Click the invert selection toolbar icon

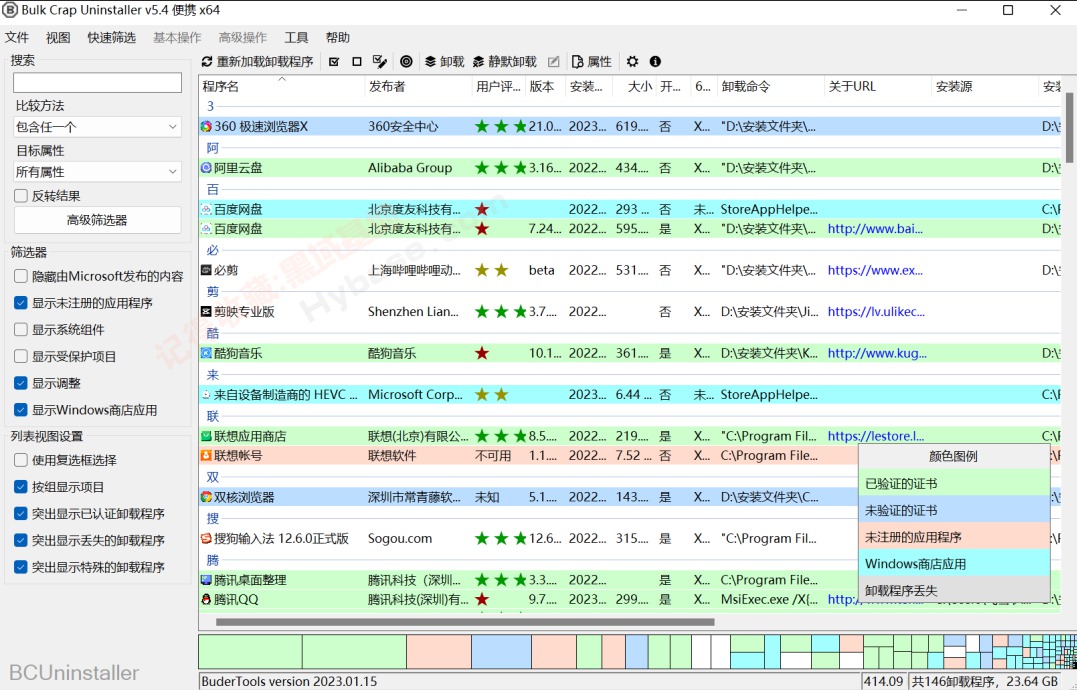pos(380,62)
